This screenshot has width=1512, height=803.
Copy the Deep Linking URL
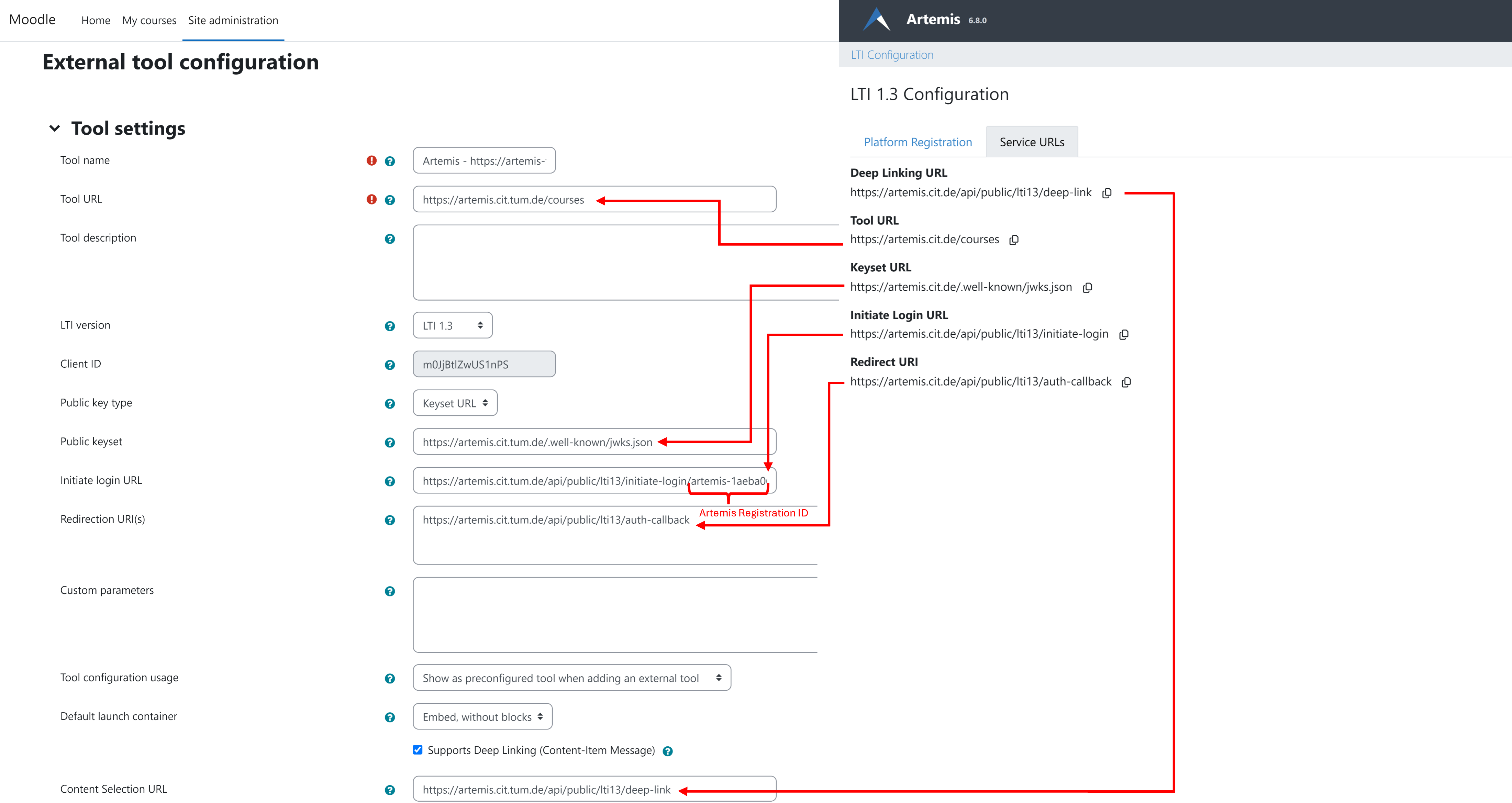click(1107, 193)
